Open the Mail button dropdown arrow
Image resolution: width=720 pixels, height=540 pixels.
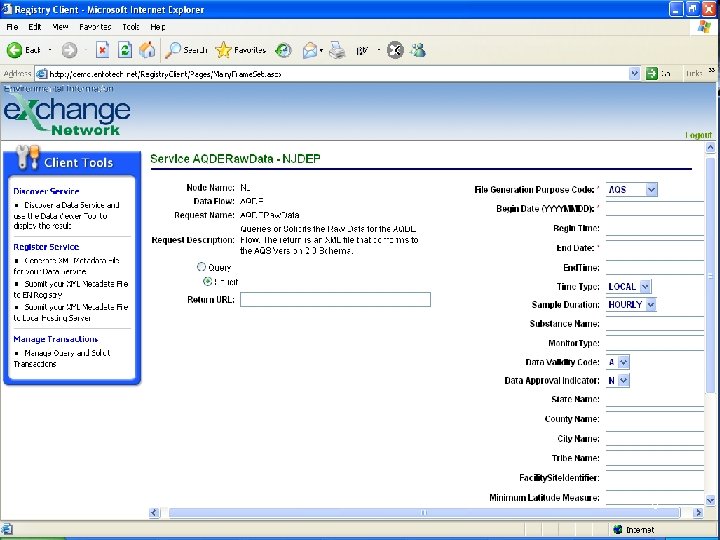click(321, 50)
